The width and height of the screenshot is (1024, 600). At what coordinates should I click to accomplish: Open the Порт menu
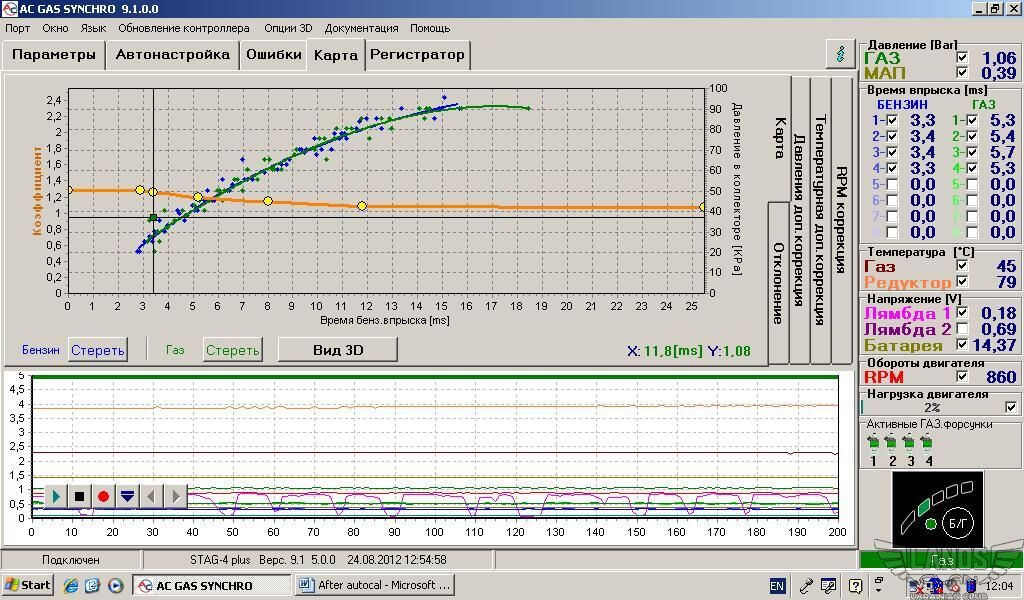(x=17, y=28)
